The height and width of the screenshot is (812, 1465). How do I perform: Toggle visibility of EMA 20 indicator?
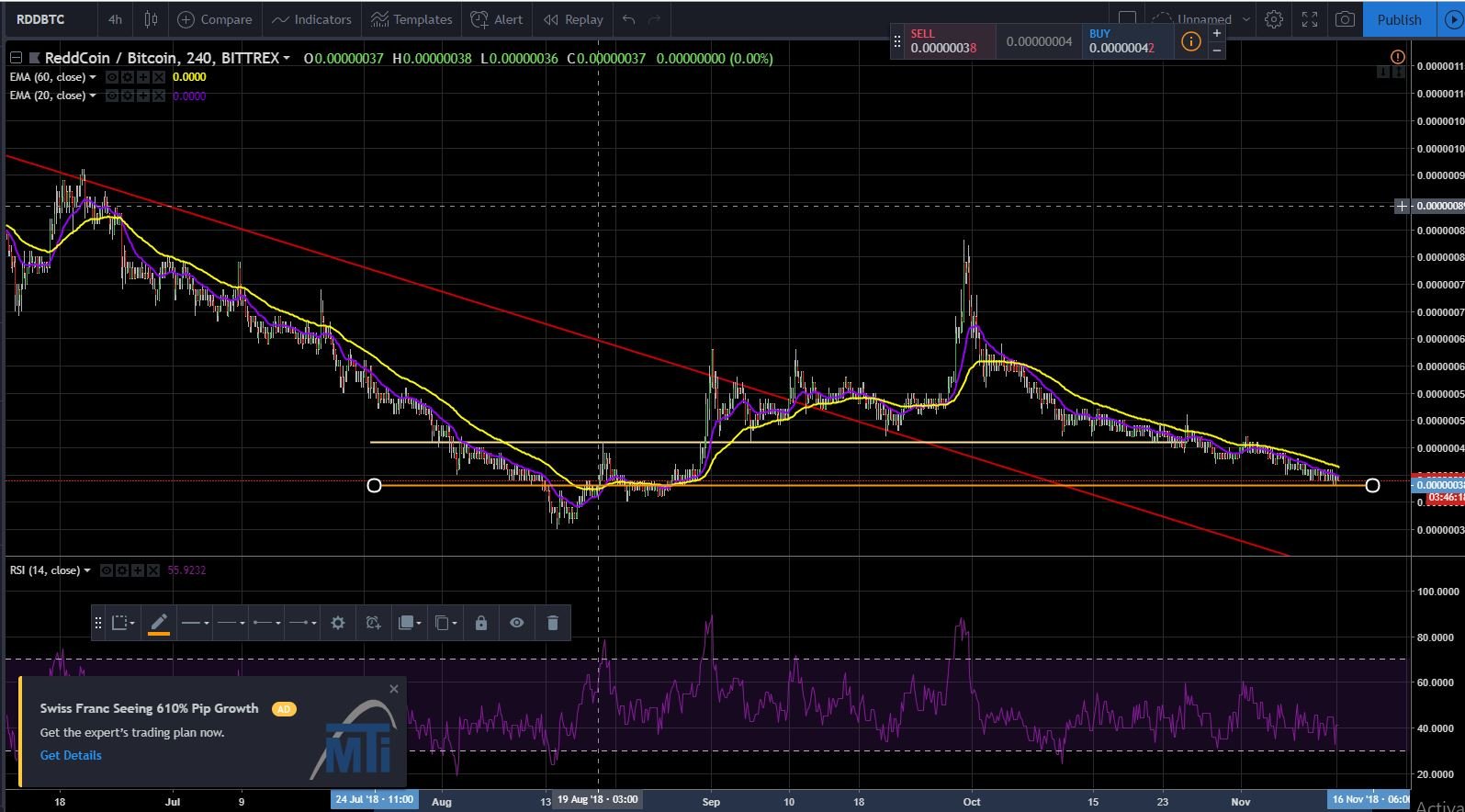click(x=111, y=96)
